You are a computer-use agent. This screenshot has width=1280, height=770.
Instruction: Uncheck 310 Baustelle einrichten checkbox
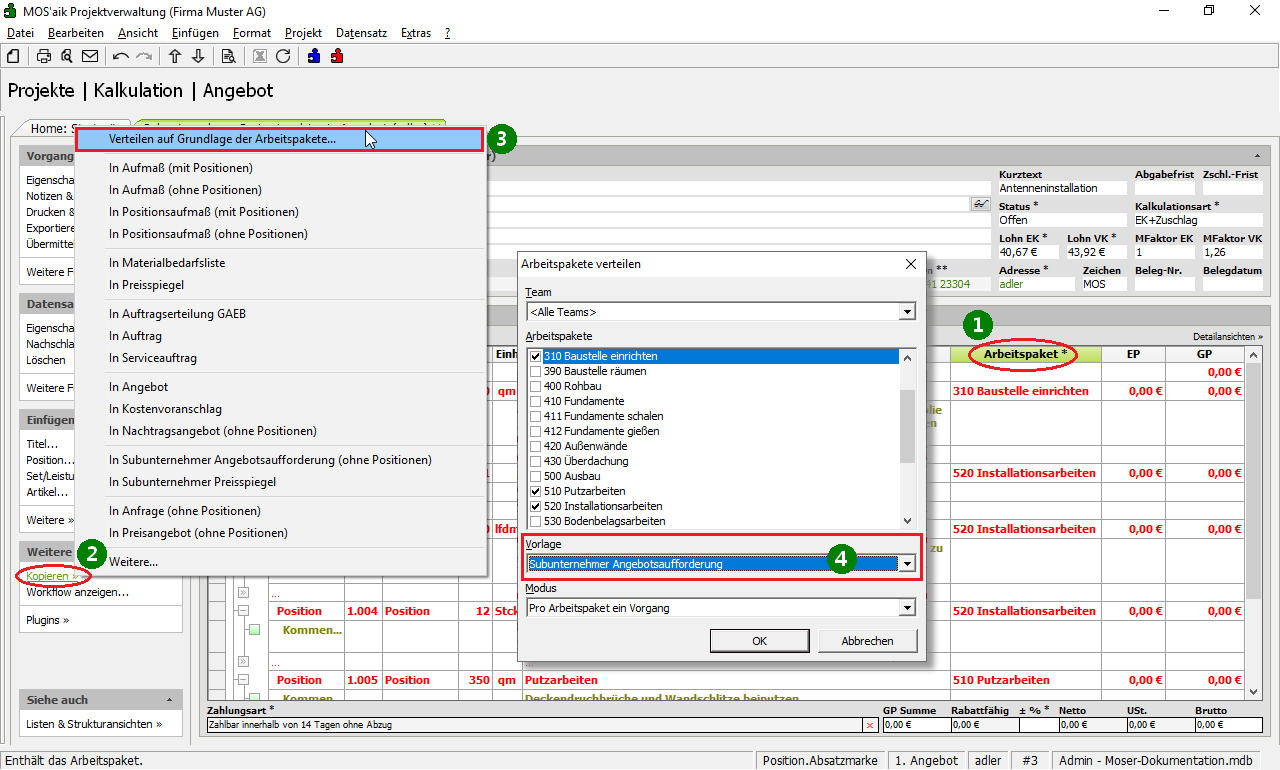point(535,356)
